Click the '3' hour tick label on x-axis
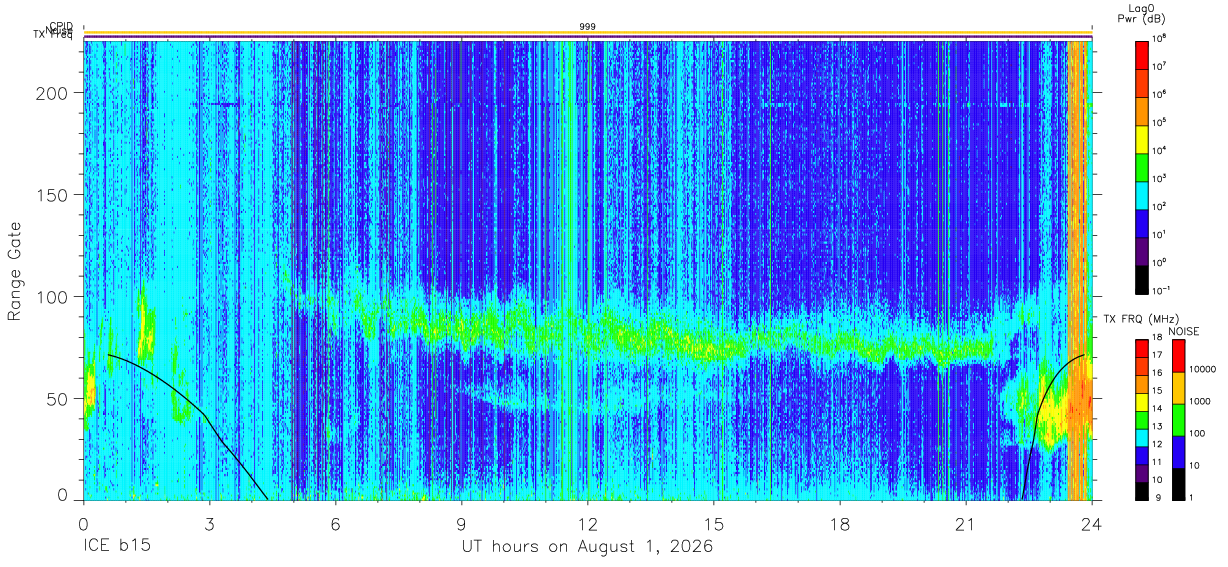The image size is (1228, 567). click(209, 523)
